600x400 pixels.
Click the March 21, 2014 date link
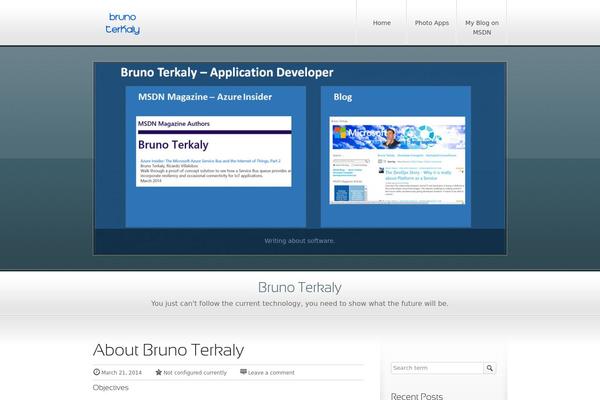121,372
